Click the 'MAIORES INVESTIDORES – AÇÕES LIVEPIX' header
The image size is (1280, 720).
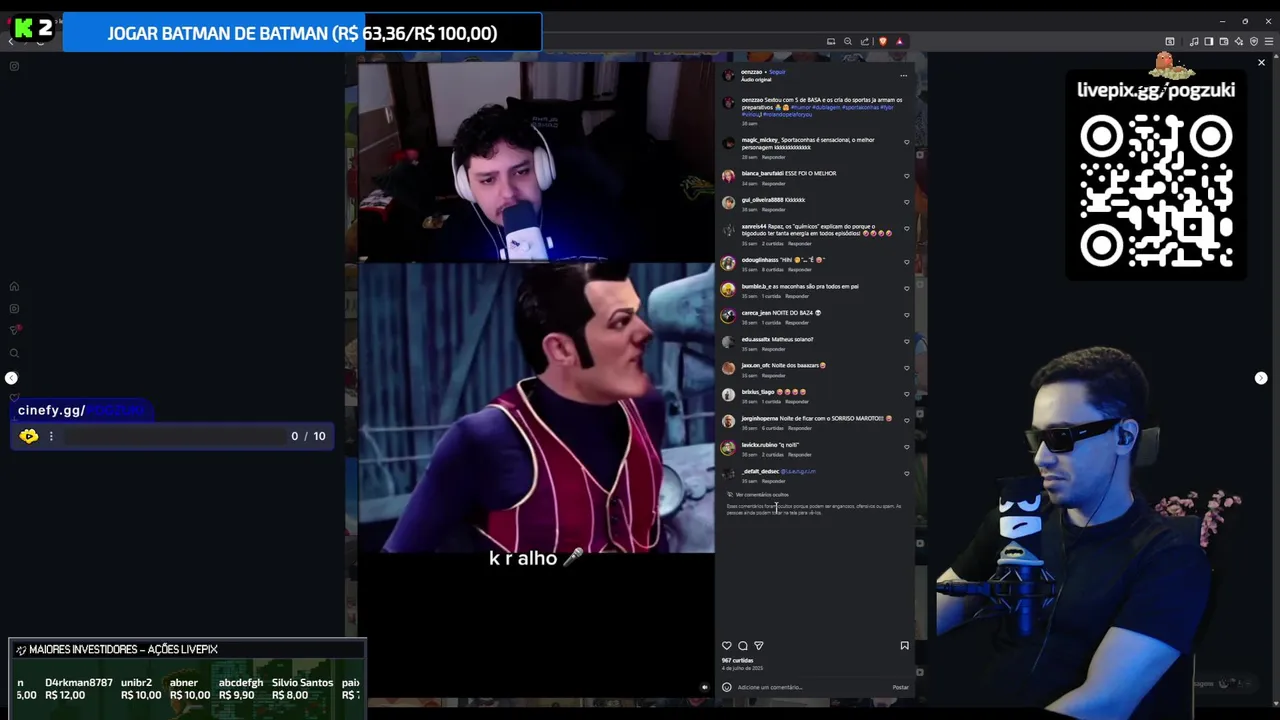click(123, 649)
